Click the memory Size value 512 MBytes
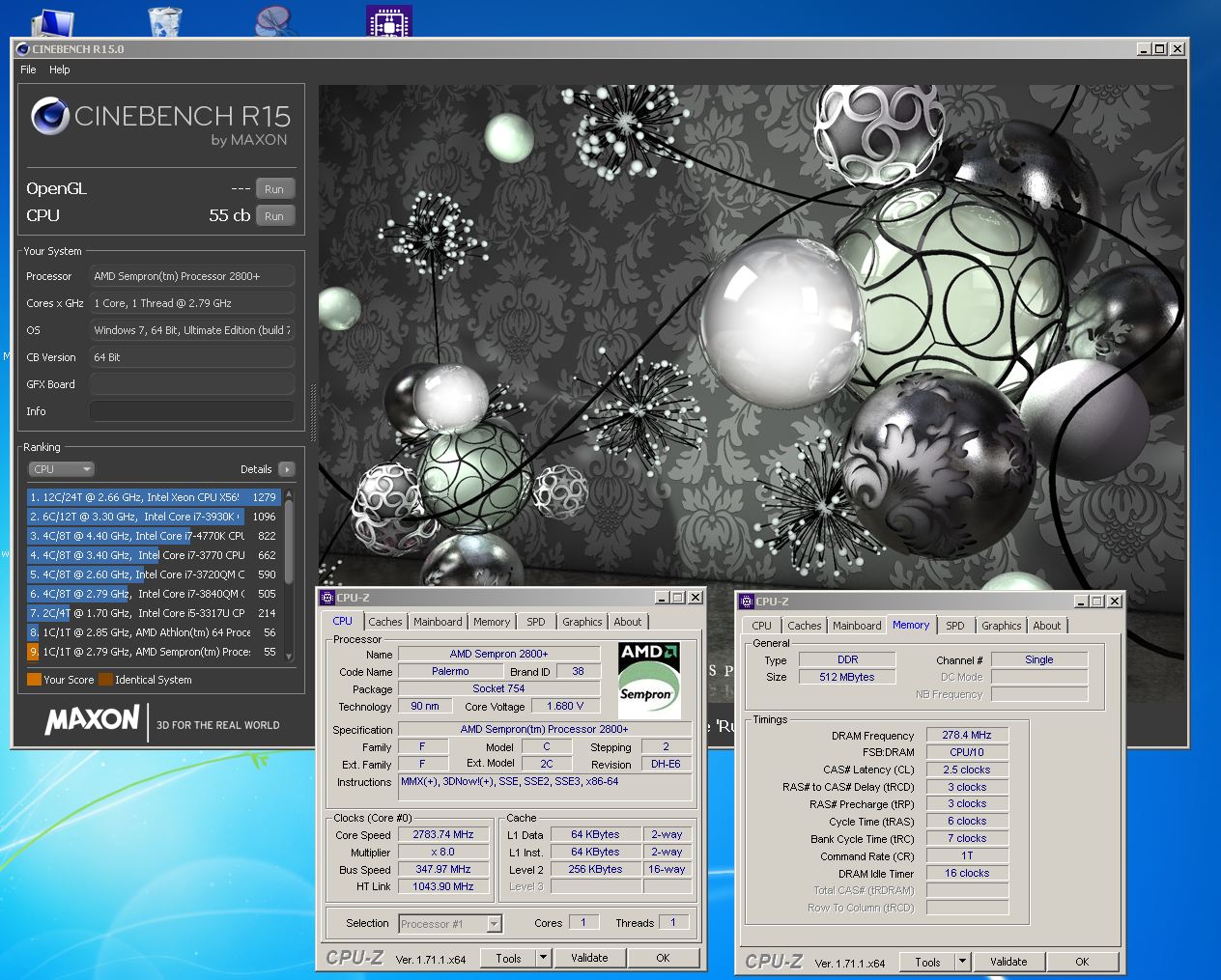Viewport: 1221px width, 980px height. click(847, 678)
